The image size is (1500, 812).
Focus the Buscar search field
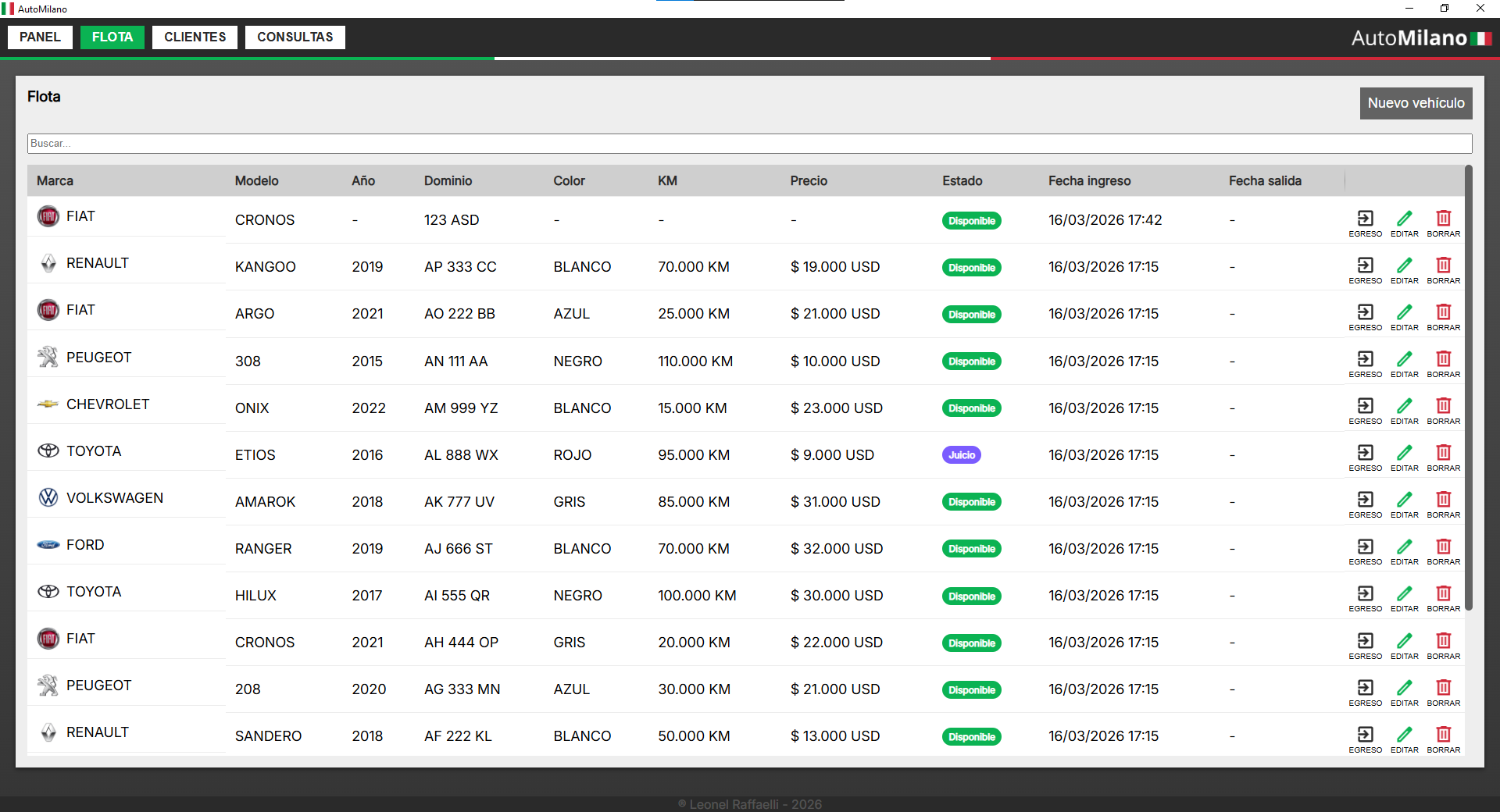pyautogui.click(x=748, y=144)
